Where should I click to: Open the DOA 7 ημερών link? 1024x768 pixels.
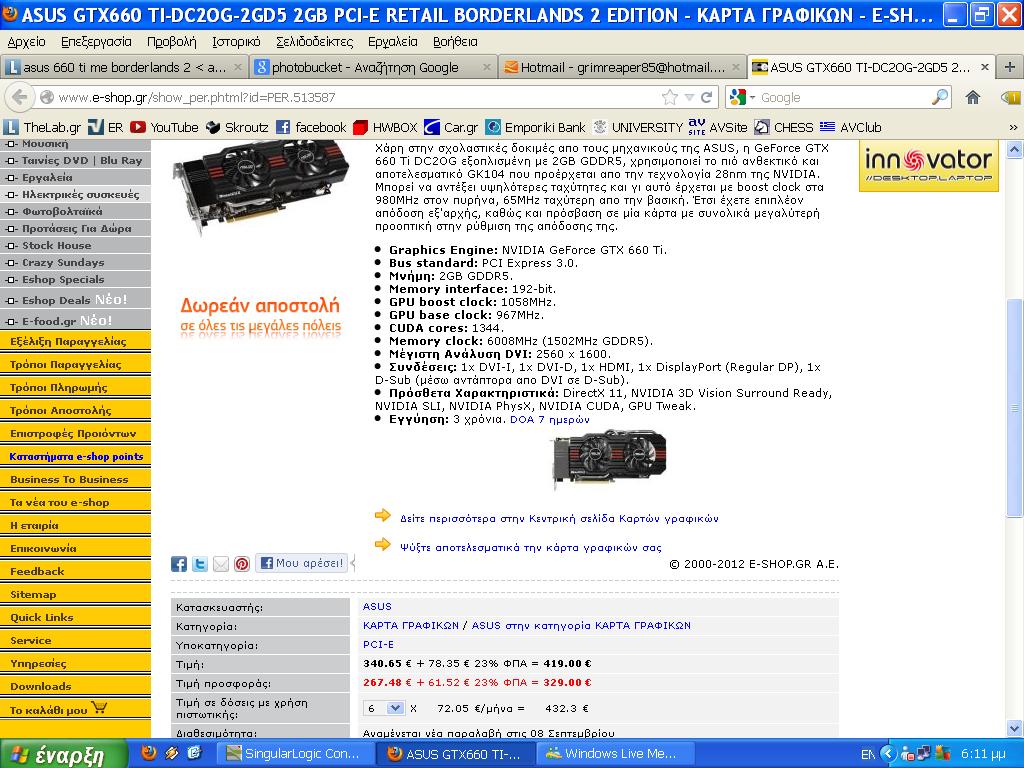(x=550, y=419)
